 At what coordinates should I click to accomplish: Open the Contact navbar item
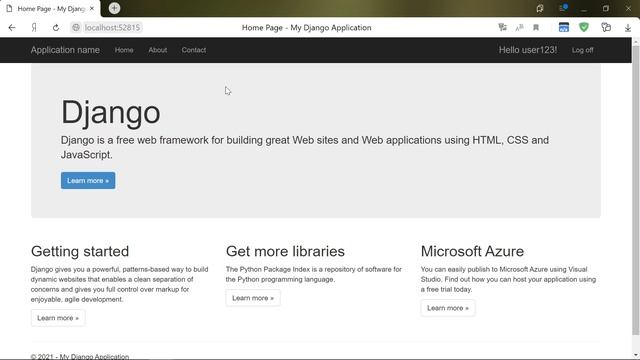[194, 50]
